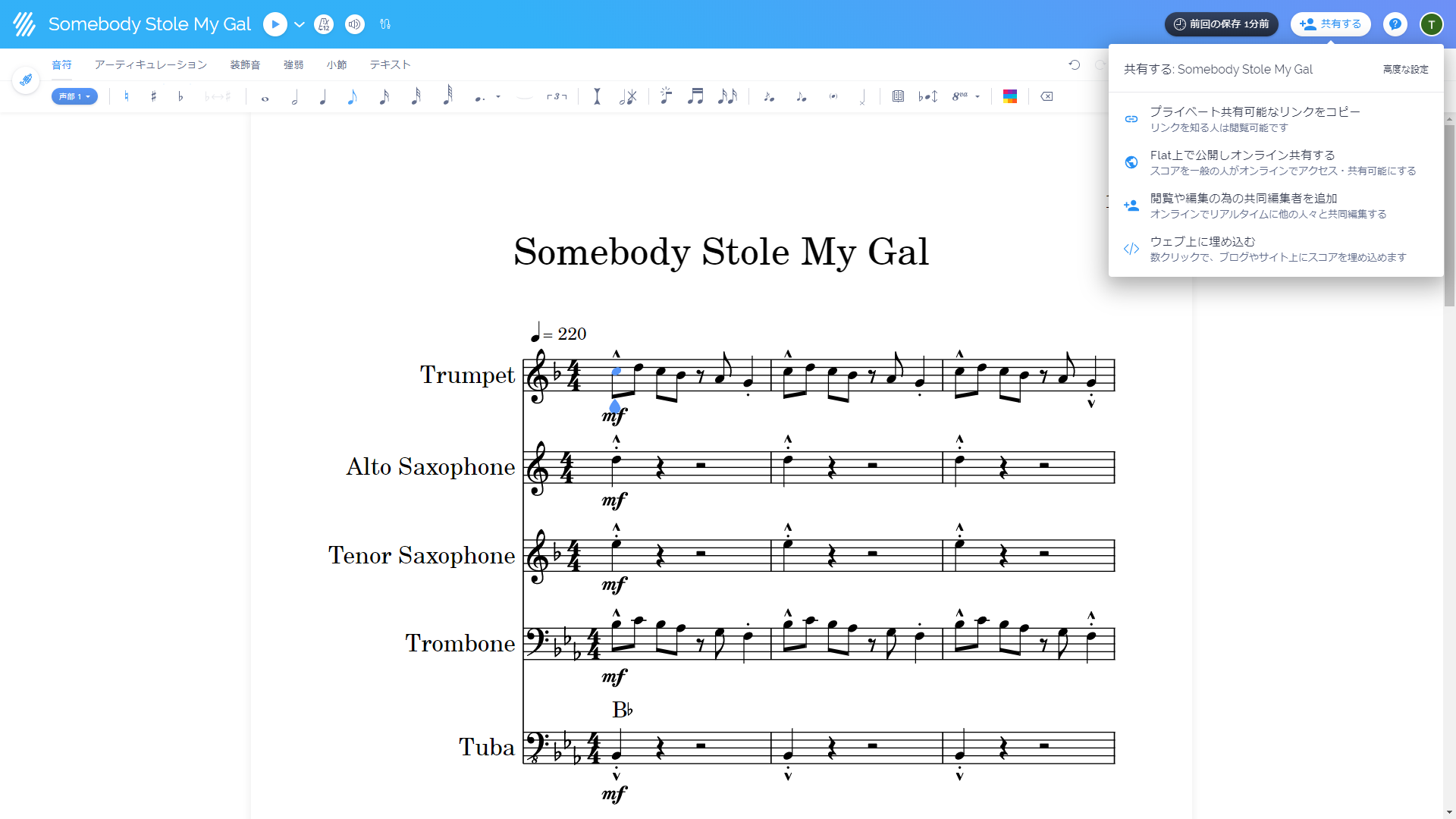Click the beamed notes icon
This screenshot has width=1456, height=819.
695,96
